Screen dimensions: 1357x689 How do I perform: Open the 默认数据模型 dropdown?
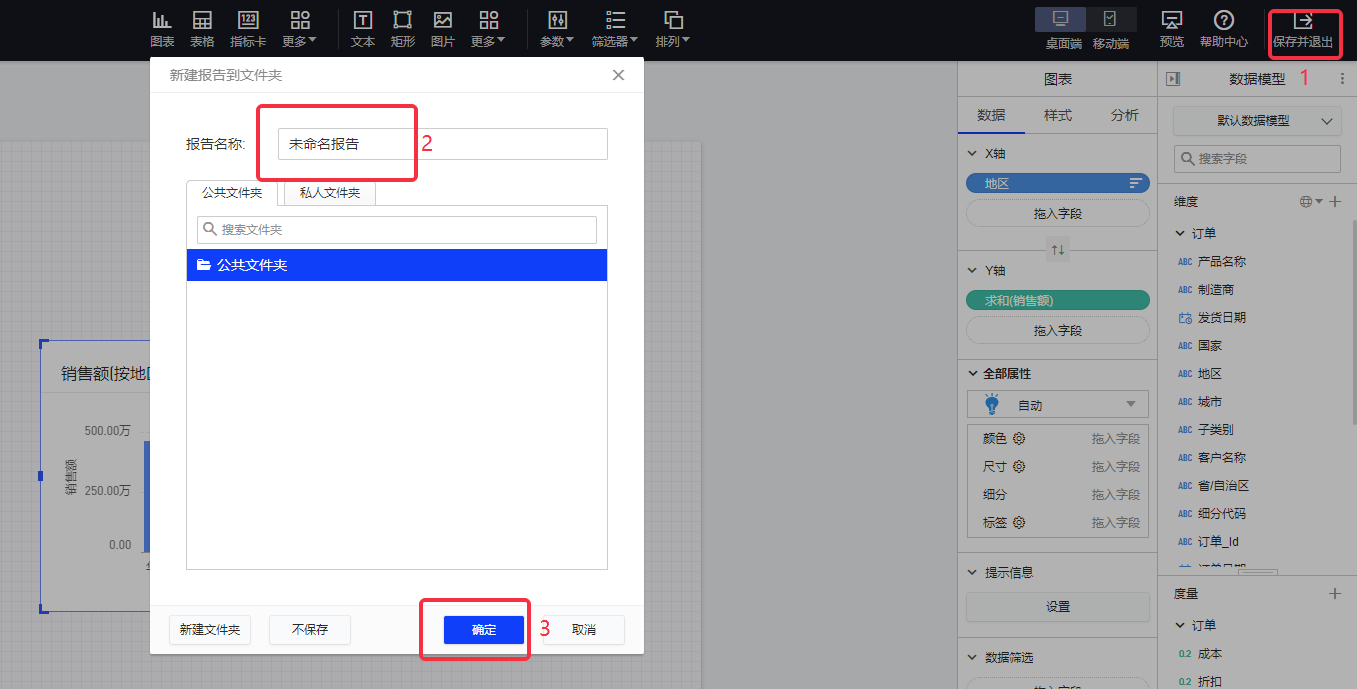point(1257,121)
